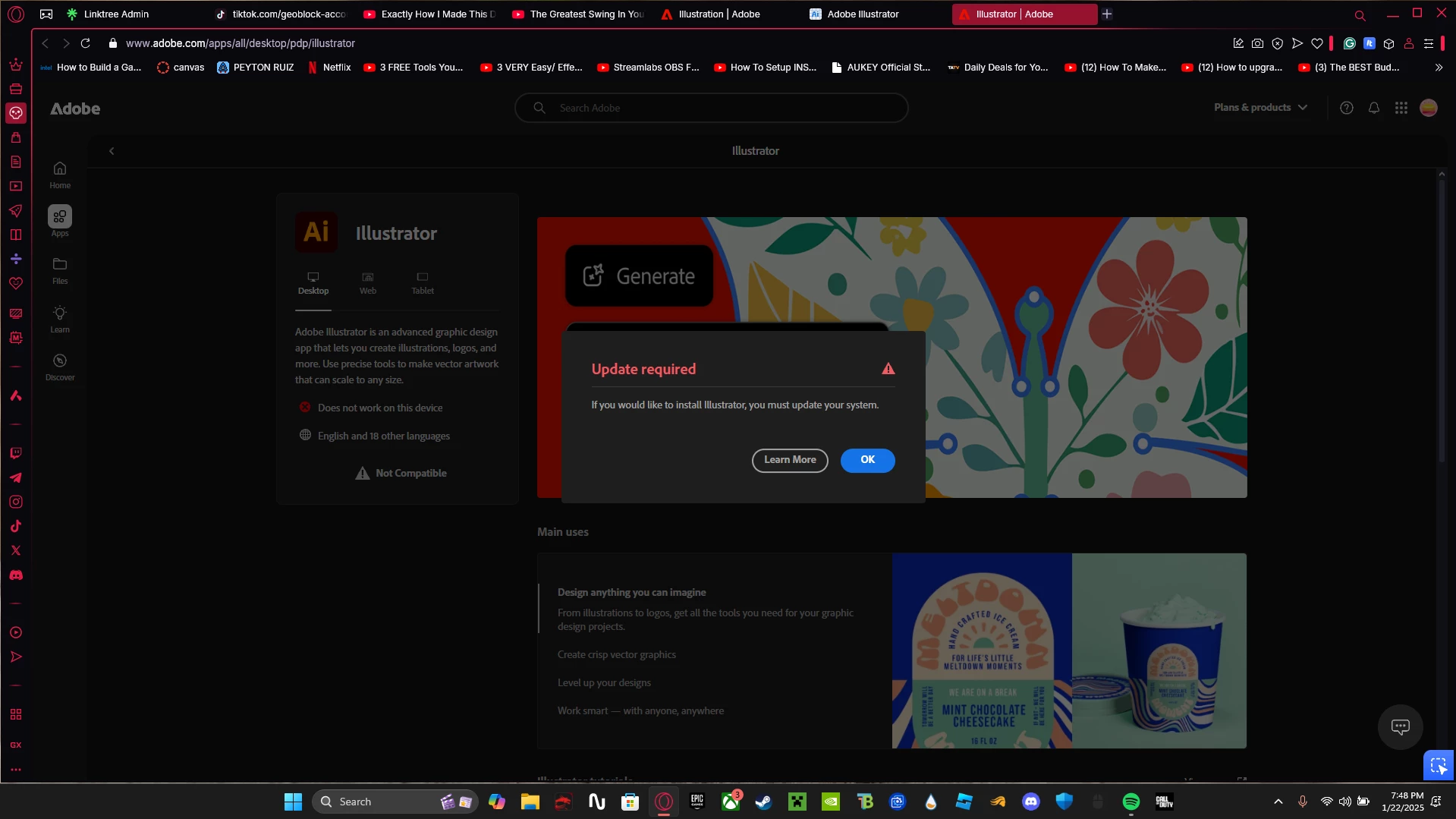Click the browser back arrow
1456x819 pixels.
[x=45, y=43]
